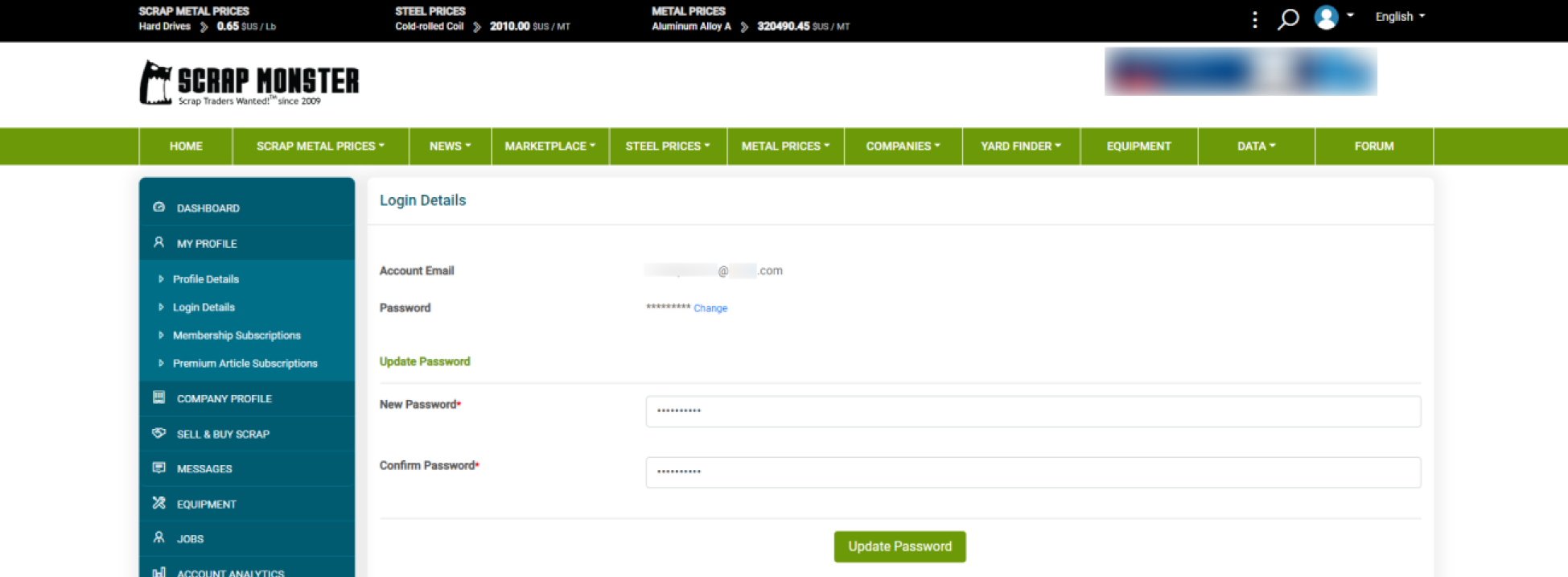Click the search magnifier icon
The image size is (1568, 577).
pos(1288,19)
